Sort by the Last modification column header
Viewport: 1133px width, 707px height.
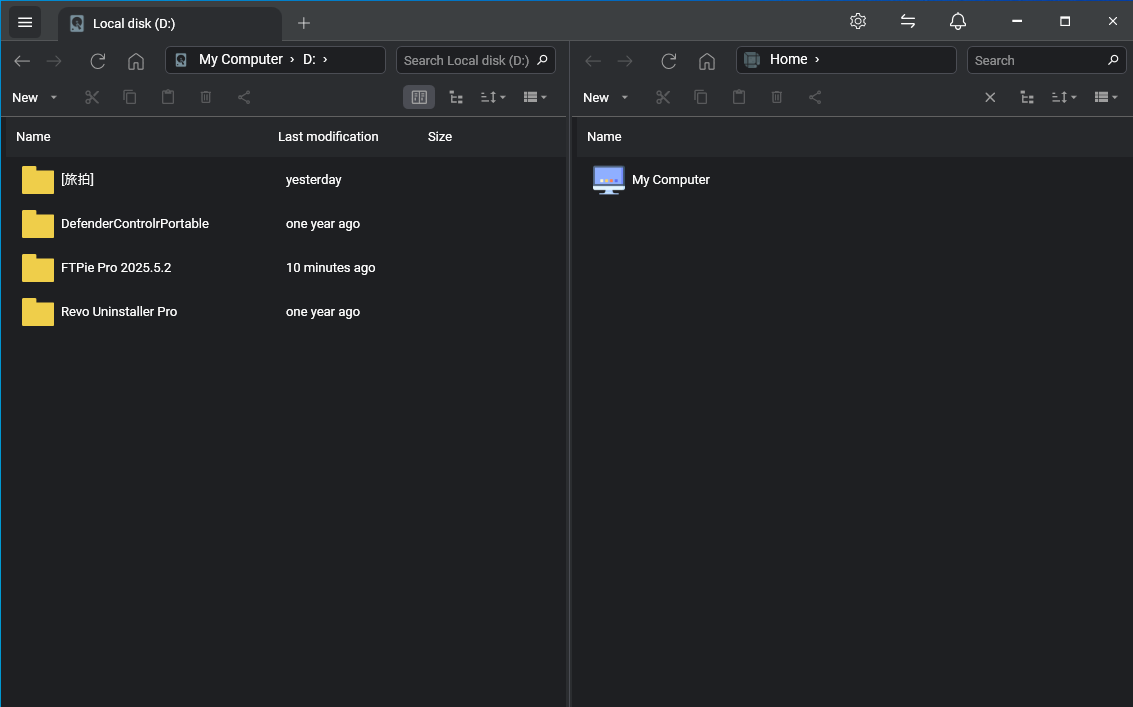[328, 137]
